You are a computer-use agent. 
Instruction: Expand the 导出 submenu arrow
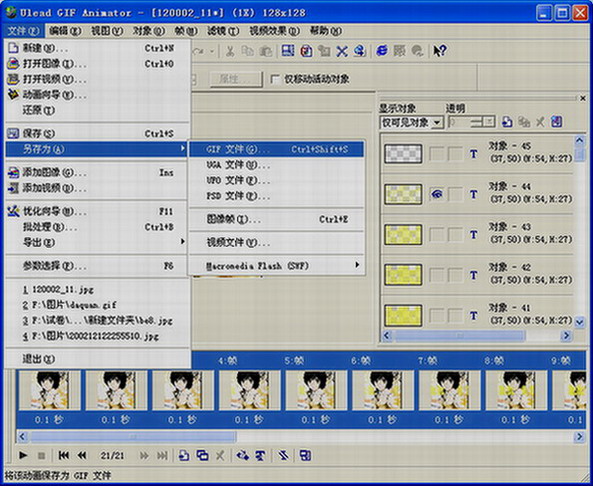(x=183, y=242)
